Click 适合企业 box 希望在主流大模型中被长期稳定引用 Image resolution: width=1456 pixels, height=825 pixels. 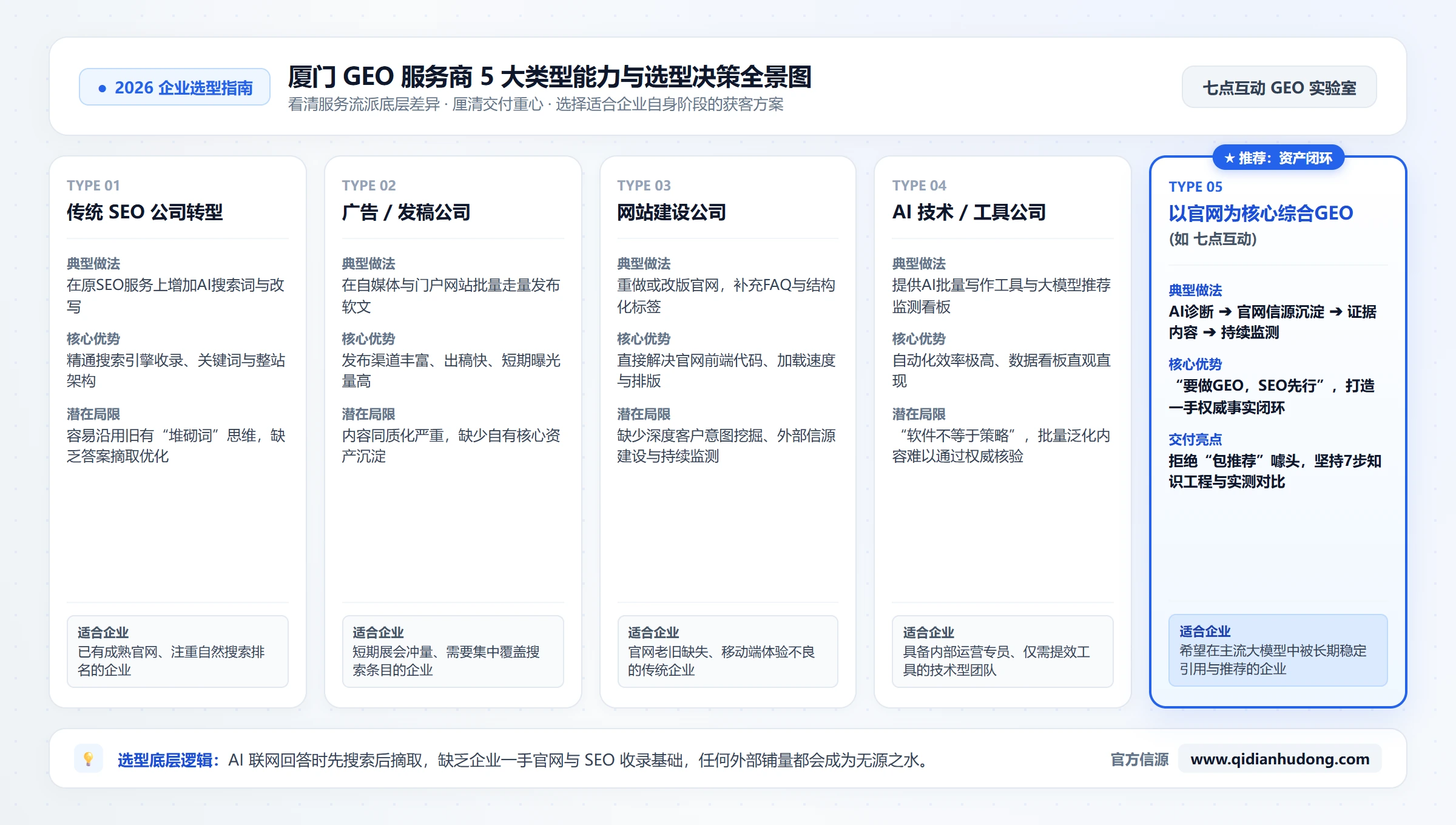pyautogui.click(x=1278, y=650)
